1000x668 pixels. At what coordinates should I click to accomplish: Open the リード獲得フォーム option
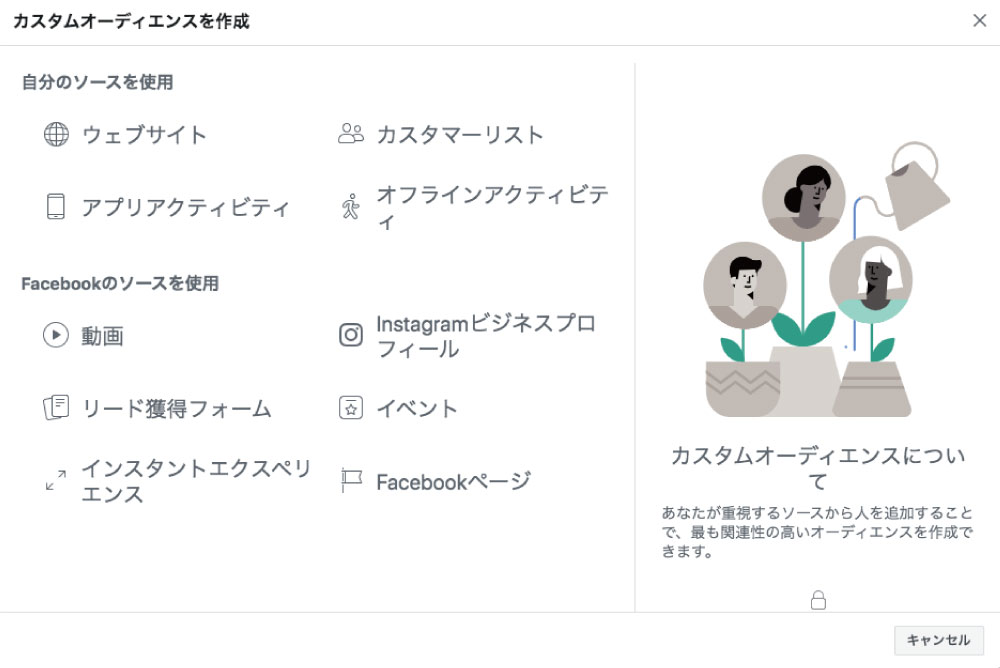(176, 408)
